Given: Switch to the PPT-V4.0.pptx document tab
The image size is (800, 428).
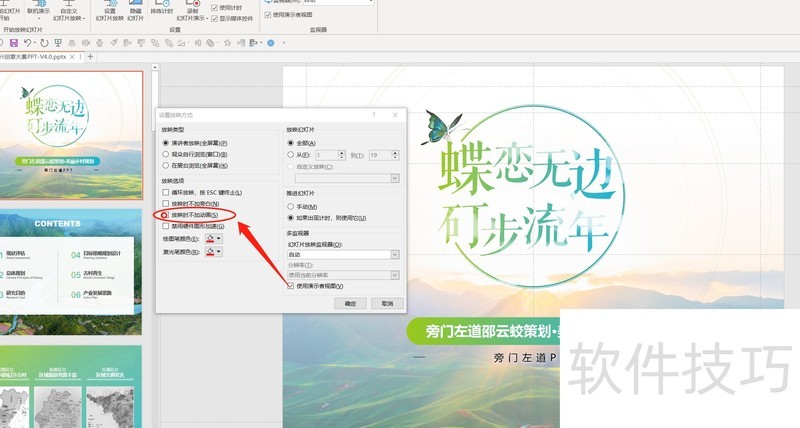Looking at the screenshot, I should point(40,57).
